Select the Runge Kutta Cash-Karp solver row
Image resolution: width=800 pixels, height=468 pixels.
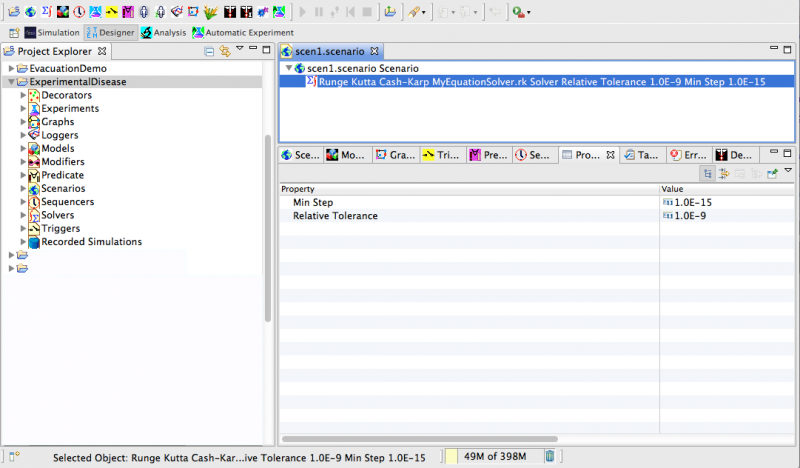click(x=537, y=82)
